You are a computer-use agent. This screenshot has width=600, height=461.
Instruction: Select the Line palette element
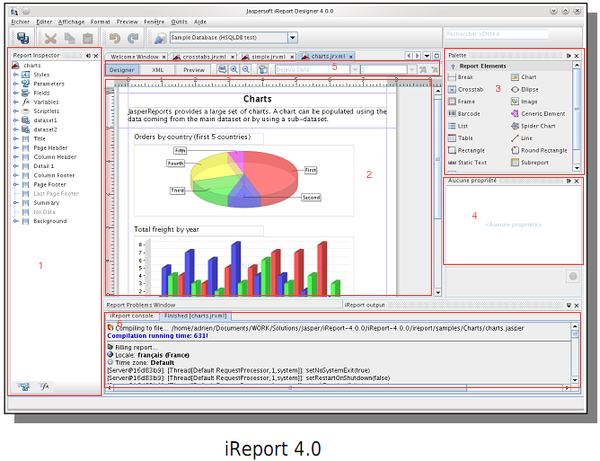click(x=522, y=138)
